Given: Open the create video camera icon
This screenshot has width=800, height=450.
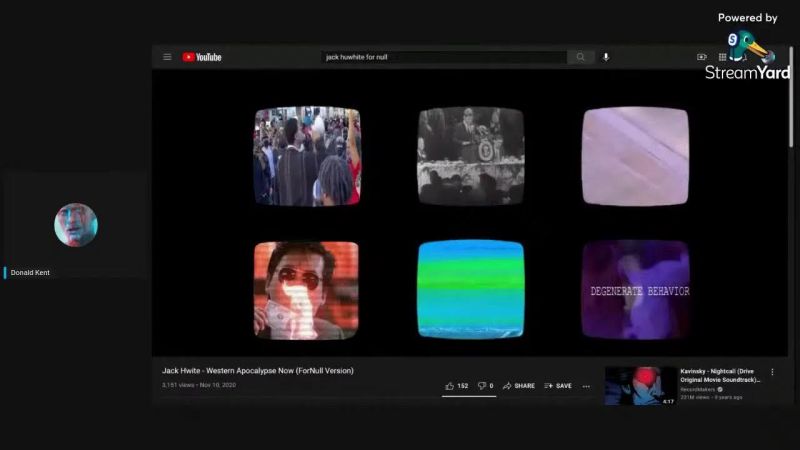Looking at the screenshot, I should [702, 57].
